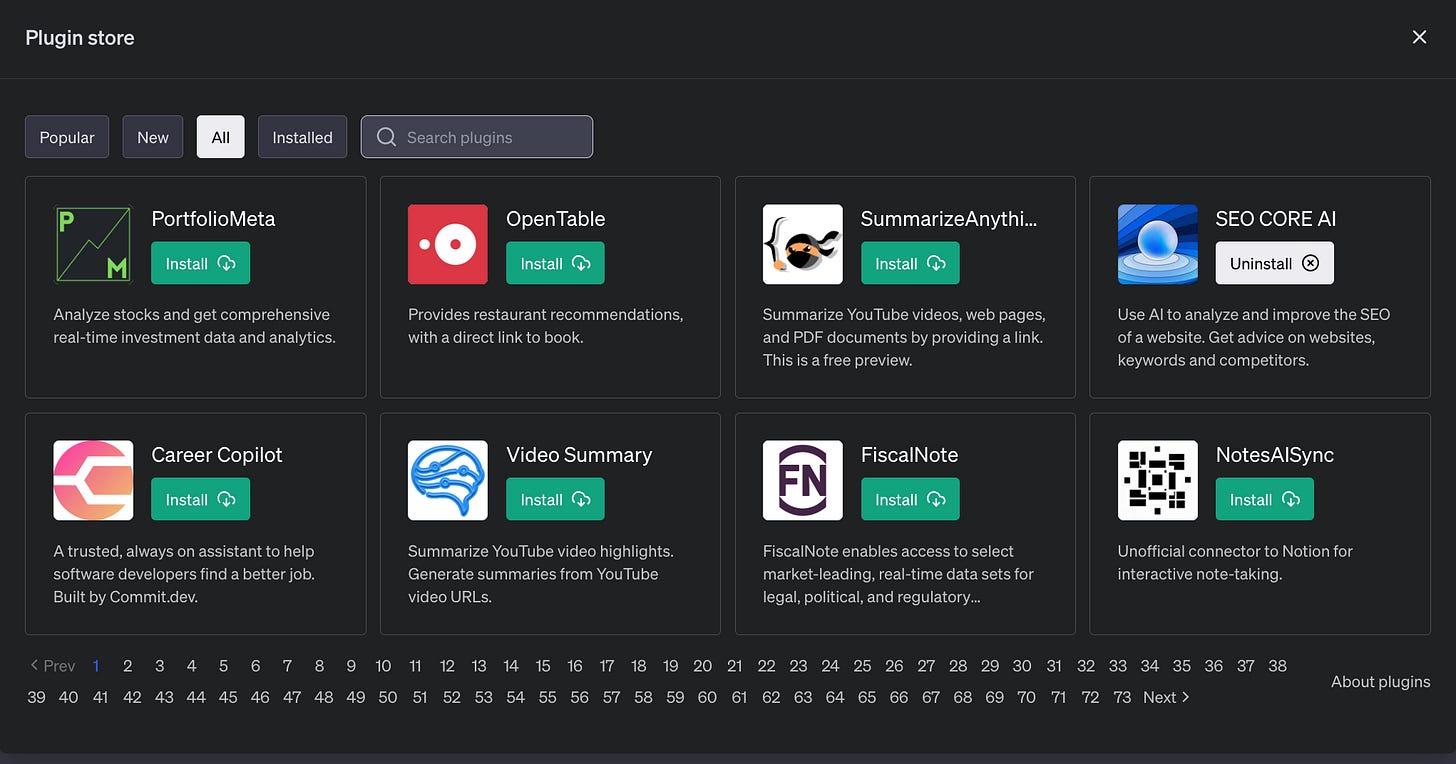This screenshot has width=1456, height=764.
Task: Click the OpenTable red logo
Action: click(448, 245)
